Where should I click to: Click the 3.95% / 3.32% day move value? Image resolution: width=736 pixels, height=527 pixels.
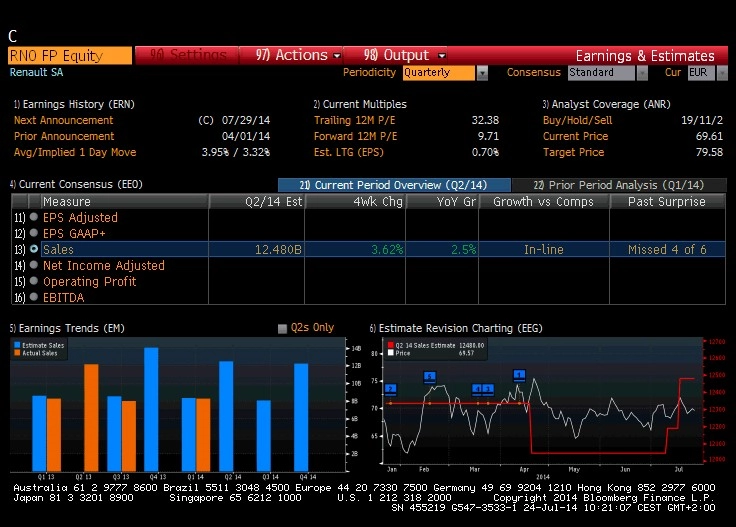point(236,152)
